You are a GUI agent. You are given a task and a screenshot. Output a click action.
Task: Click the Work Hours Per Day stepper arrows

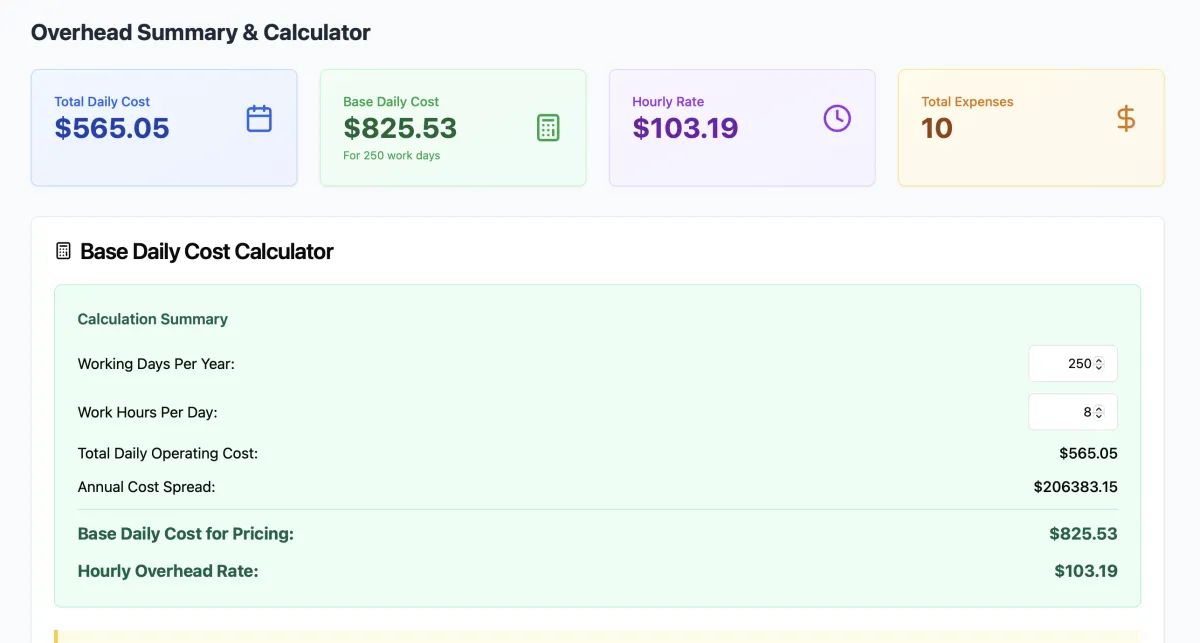tap(1099, 412)
